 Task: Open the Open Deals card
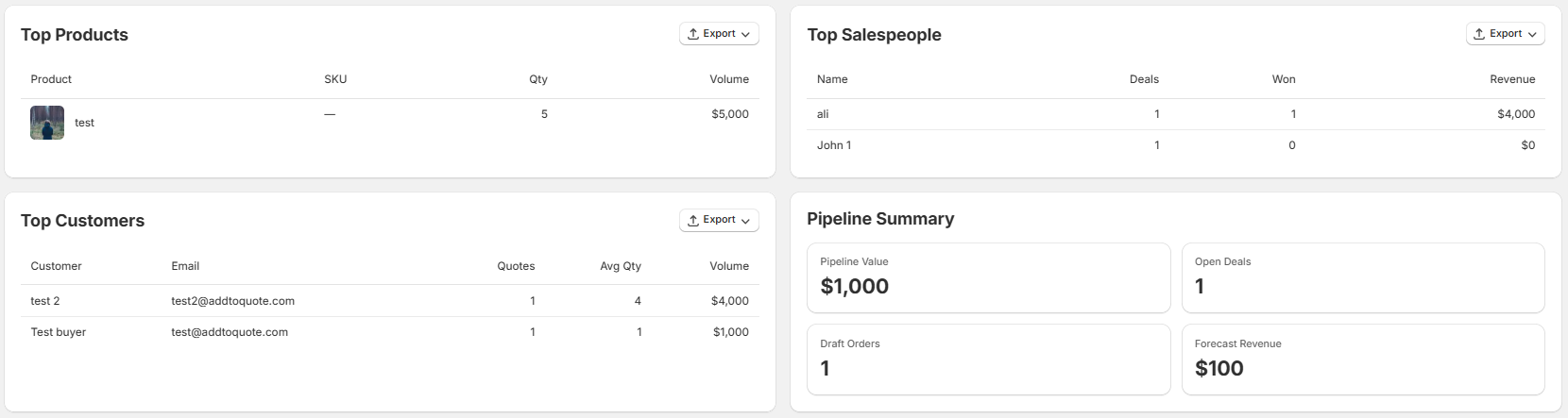(1363, 278)
